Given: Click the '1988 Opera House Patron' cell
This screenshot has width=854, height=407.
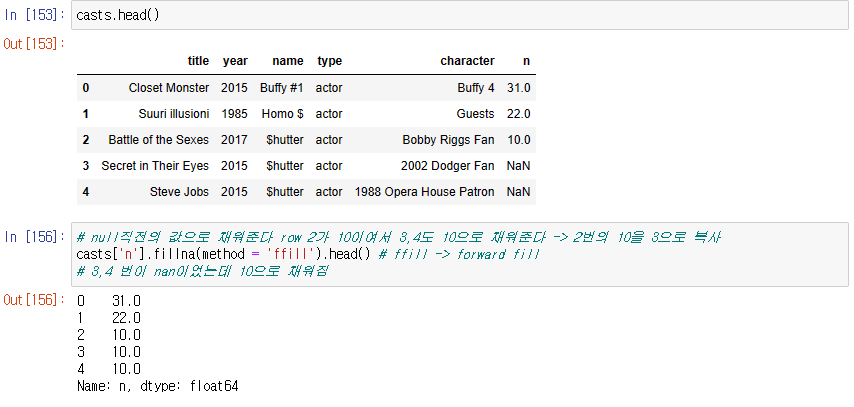Looking at the screenshot, I should (x=425, y=192).
